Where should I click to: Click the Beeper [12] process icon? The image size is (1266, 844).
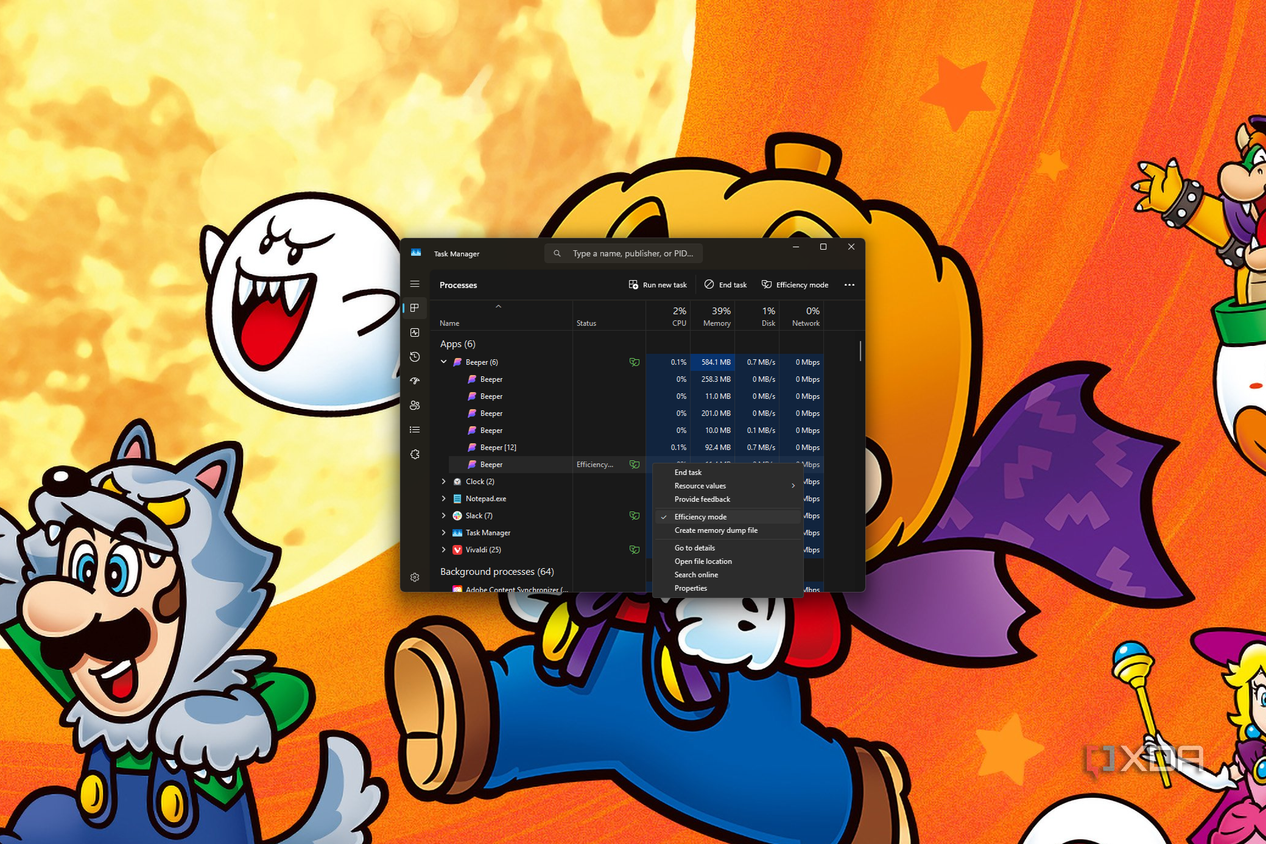(471, 447)
